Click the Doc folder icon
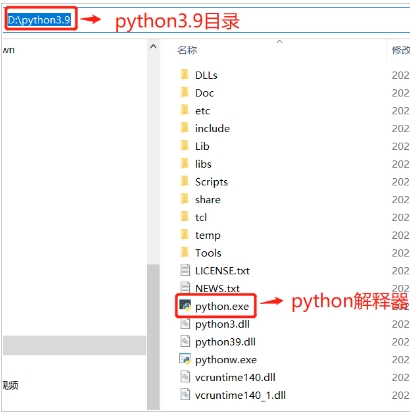Image resolution: width=410 pixels, height=415 pixels. 184,92
